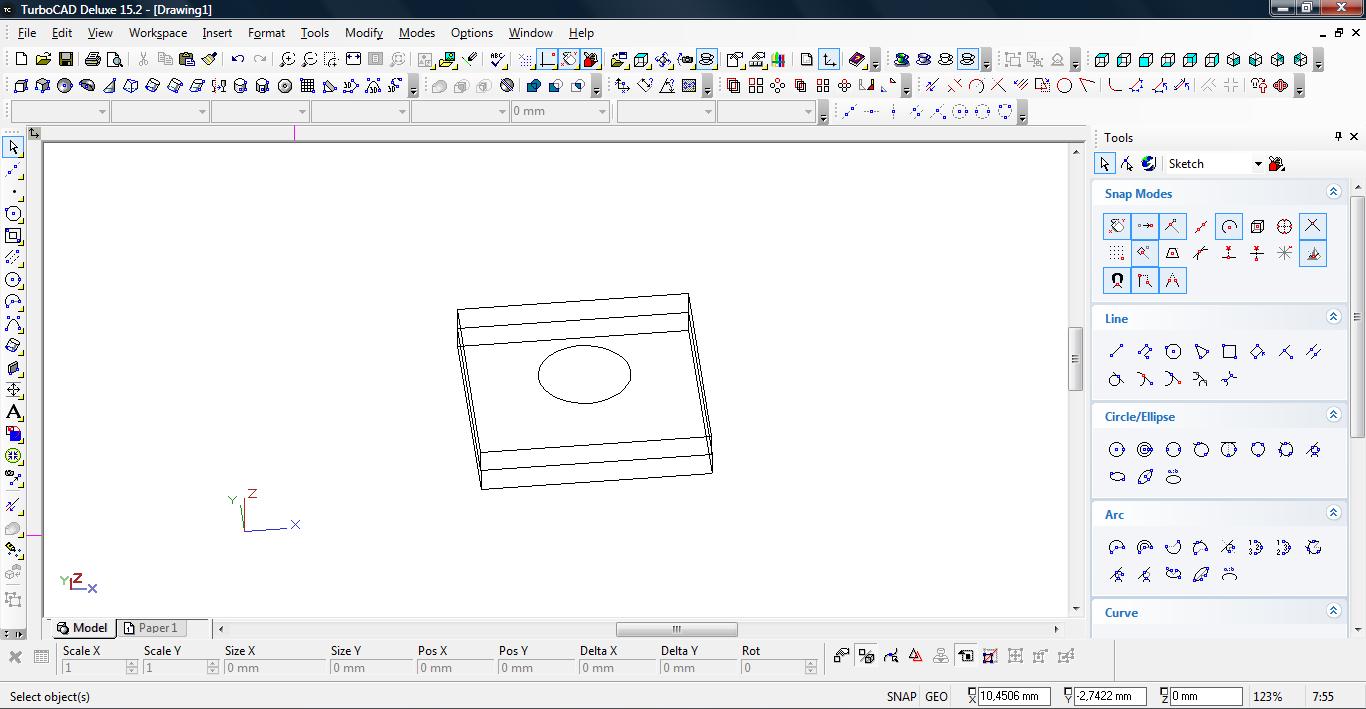Toggle SNAP in the status bar
This screenshot has height=709, width=1366.
coord(900,697)
